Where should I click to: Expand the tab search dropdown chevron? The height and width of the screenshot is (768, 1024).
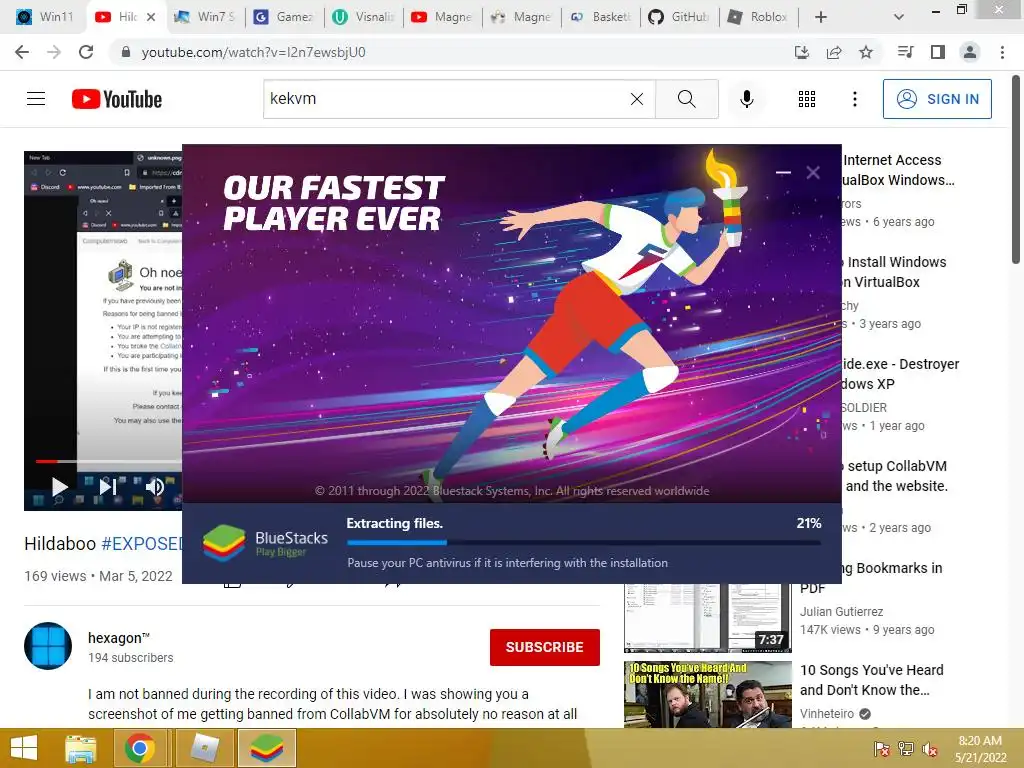(899, 17)
